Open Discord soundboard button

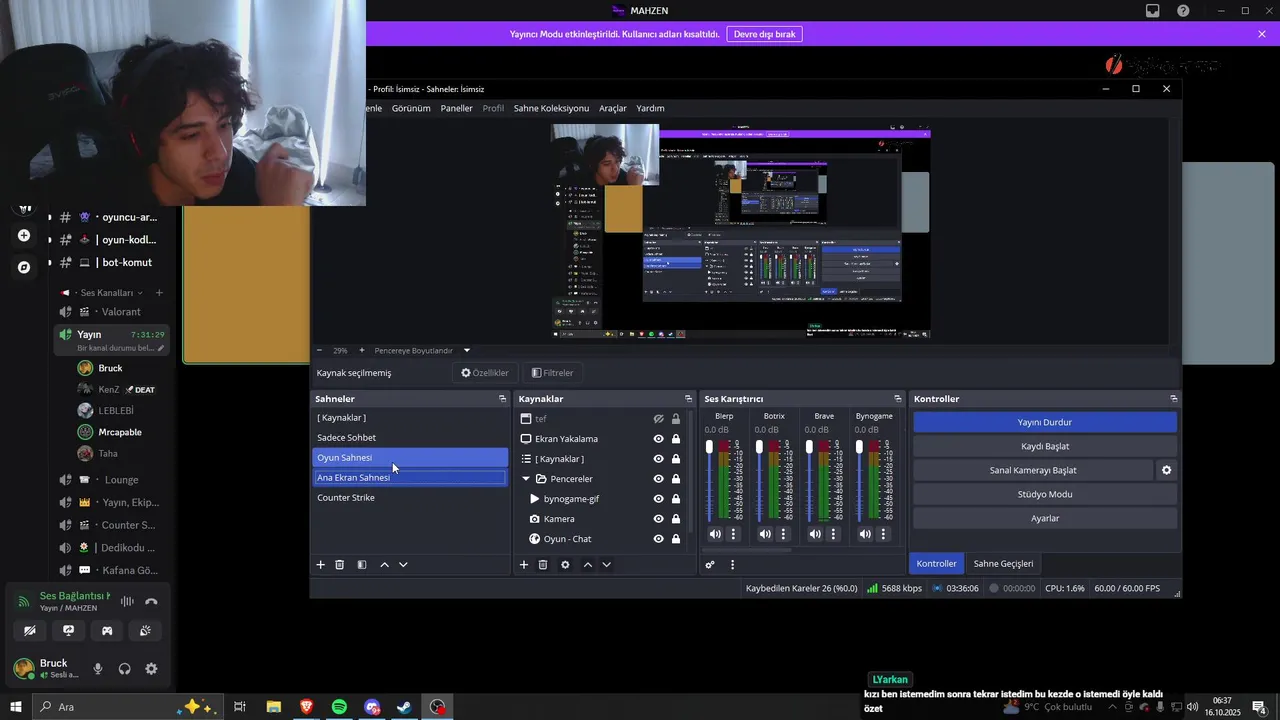tap(145, 631)
